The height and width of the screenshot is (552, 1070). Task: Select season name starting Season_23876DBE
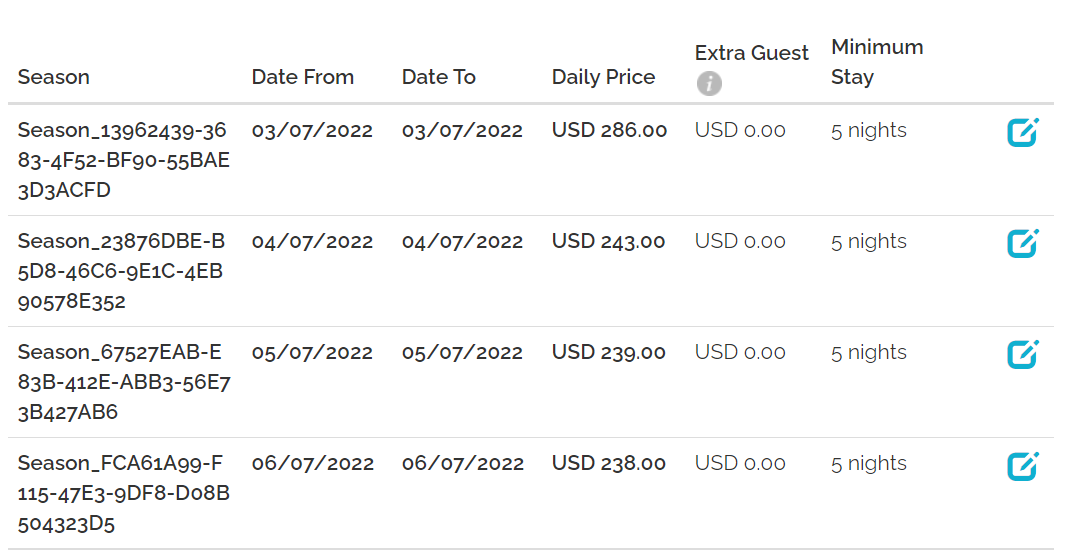pyautogui.click(x=121, y=271)
